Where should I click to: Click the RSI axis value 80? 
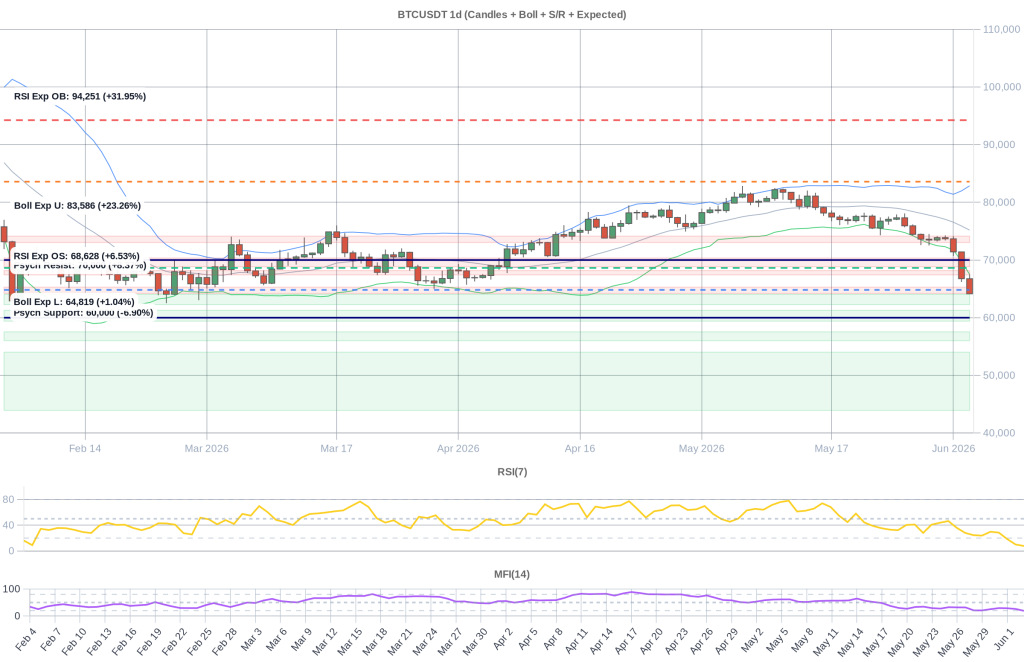coord(8,499)
